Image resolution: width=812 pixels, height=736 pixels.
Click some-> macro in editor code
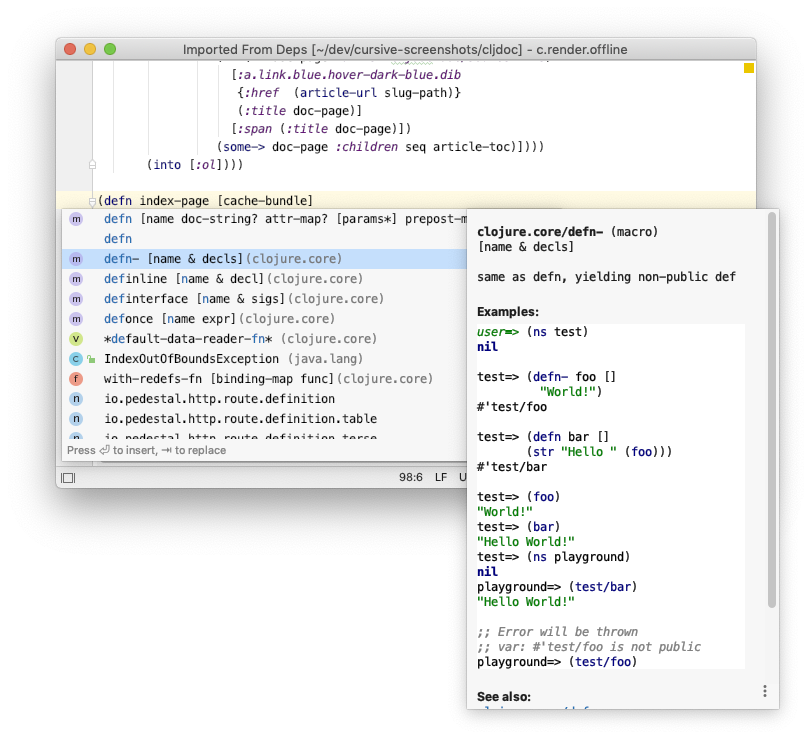click(x=244, y=147)
